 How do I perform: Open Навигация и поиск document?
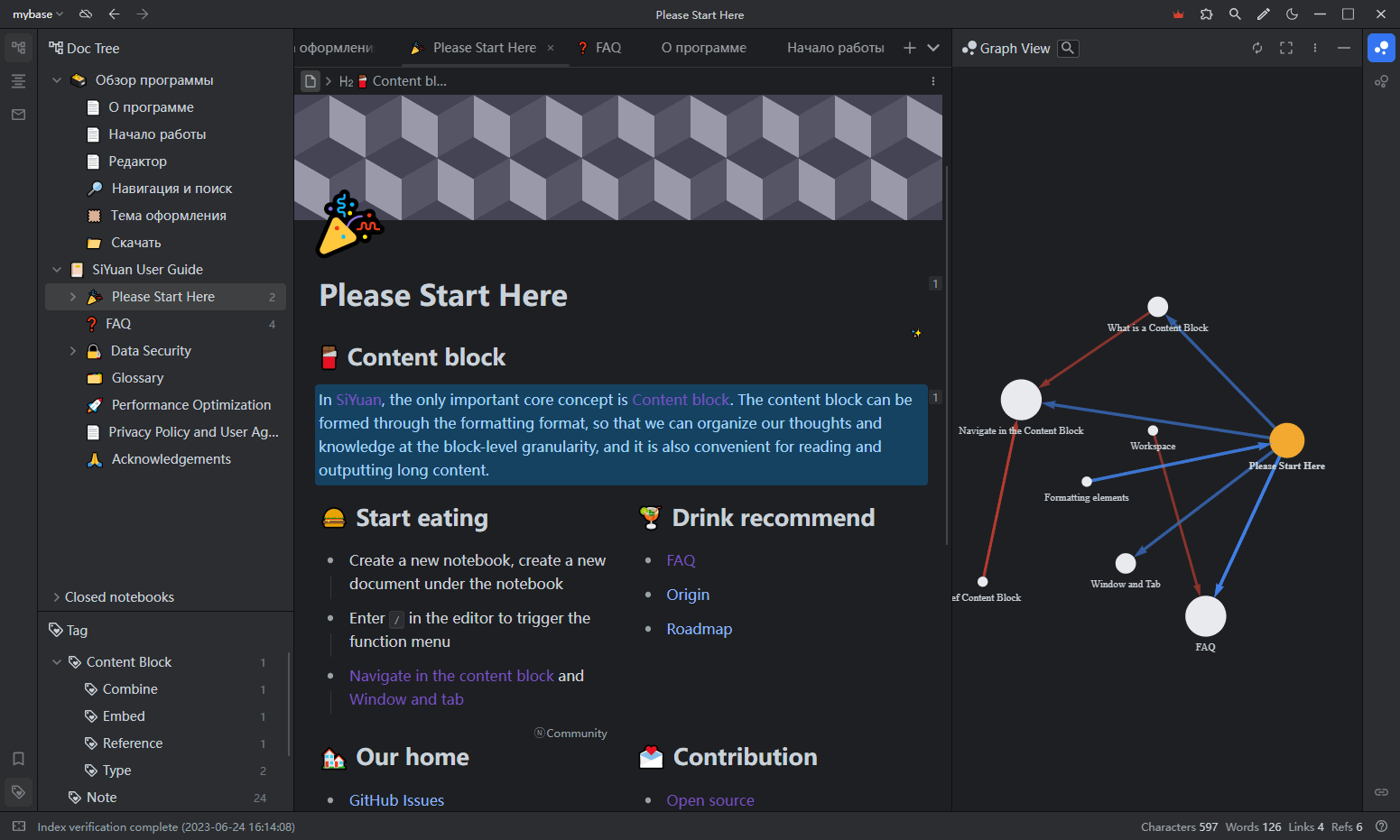[x=172, y=189]
